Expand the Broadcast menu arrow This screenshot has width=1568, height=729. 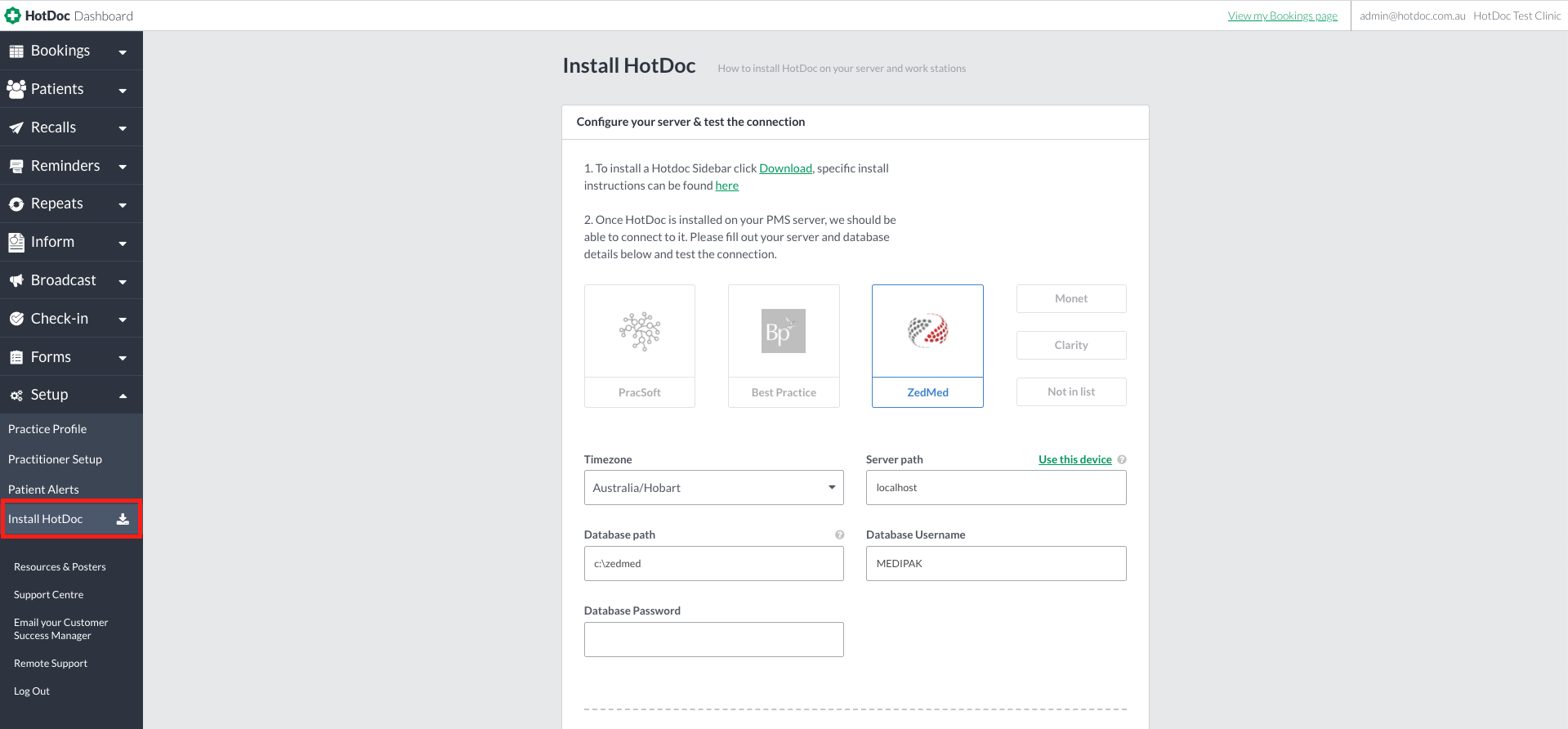123,282
